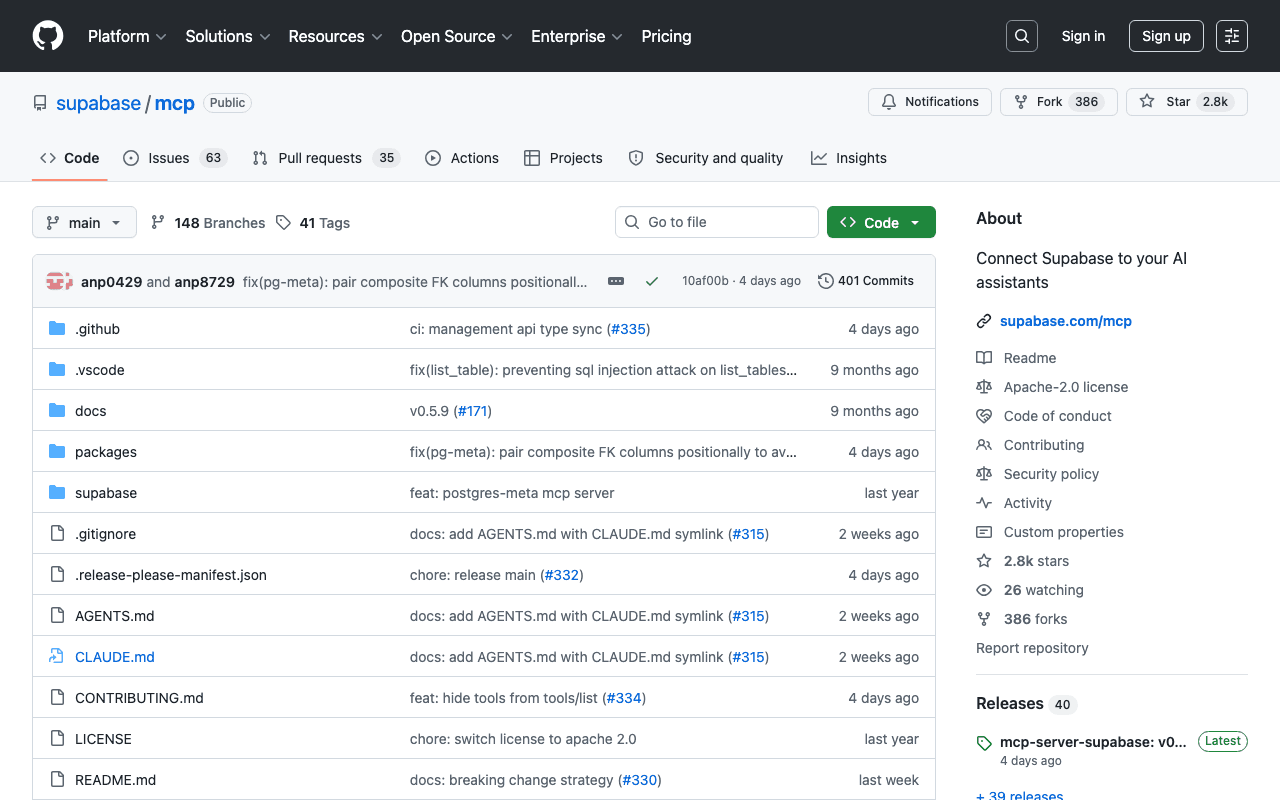Open the .gitignore file
The height and width of the screenshot is (800, 1280).
pos(105,534)
